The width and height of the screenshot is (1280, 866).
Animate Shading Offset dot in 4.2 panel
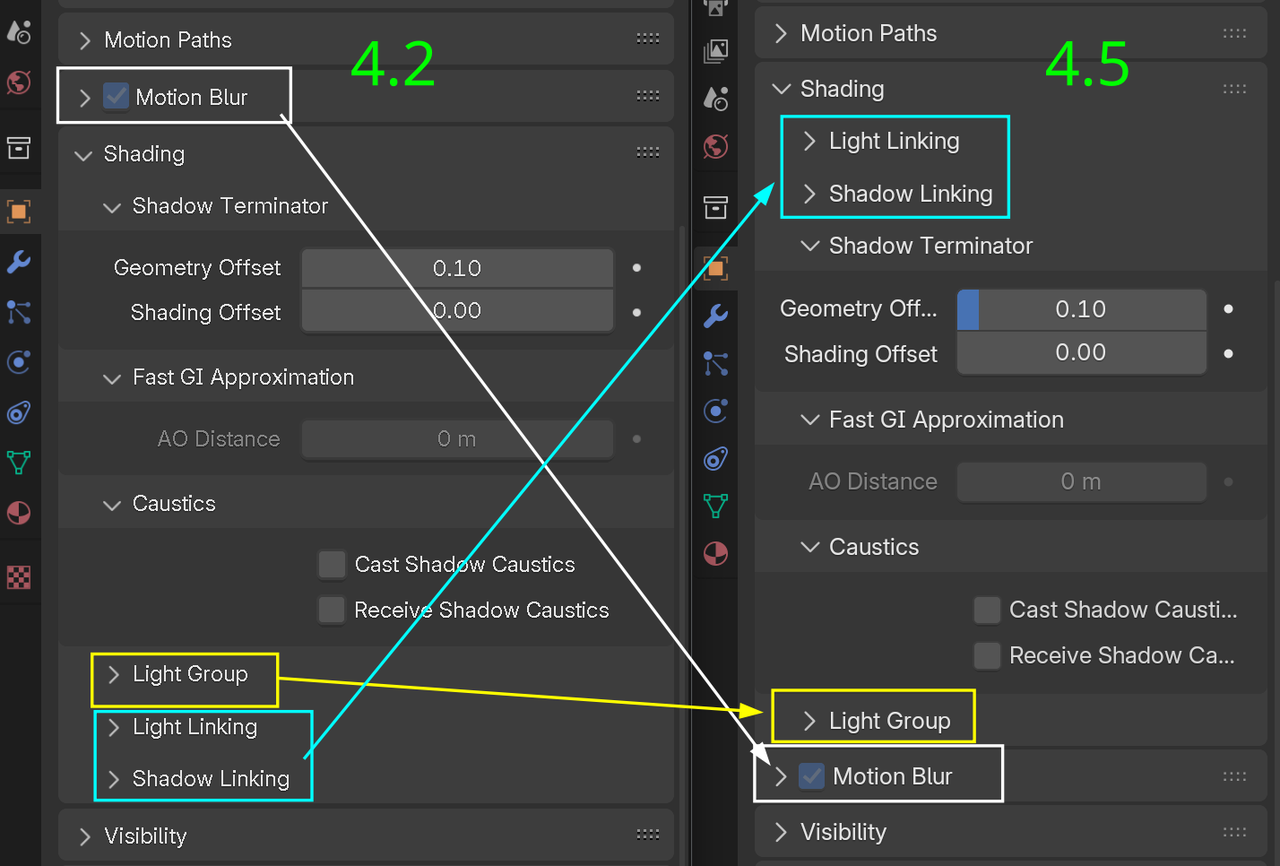[637, 312]
